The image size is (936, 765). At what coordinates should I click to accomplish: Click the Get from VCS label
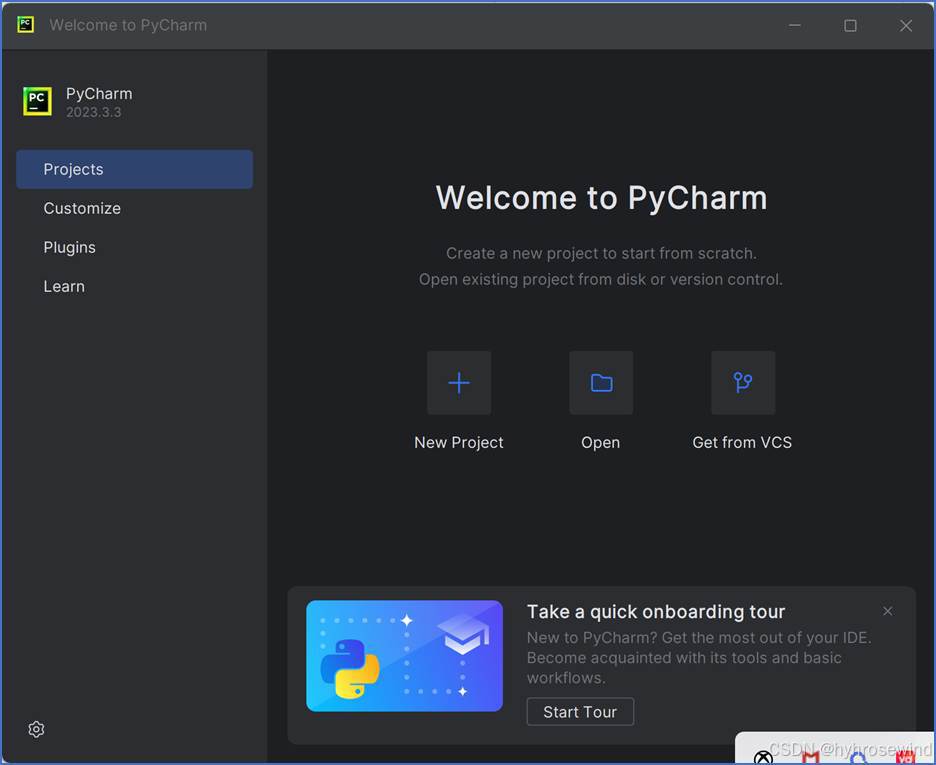(742, 443)
